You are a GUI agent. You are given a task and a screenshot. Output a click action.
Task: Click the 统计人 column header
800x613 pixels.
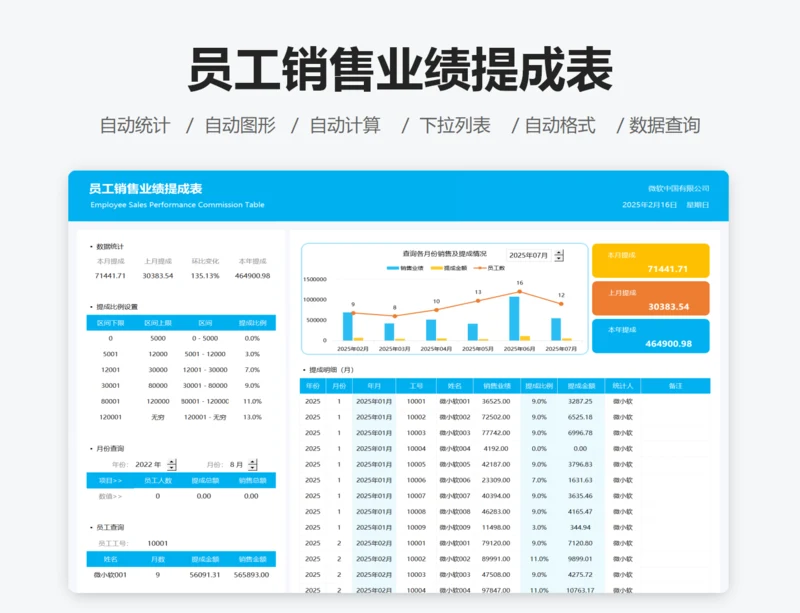click(622, 386)
